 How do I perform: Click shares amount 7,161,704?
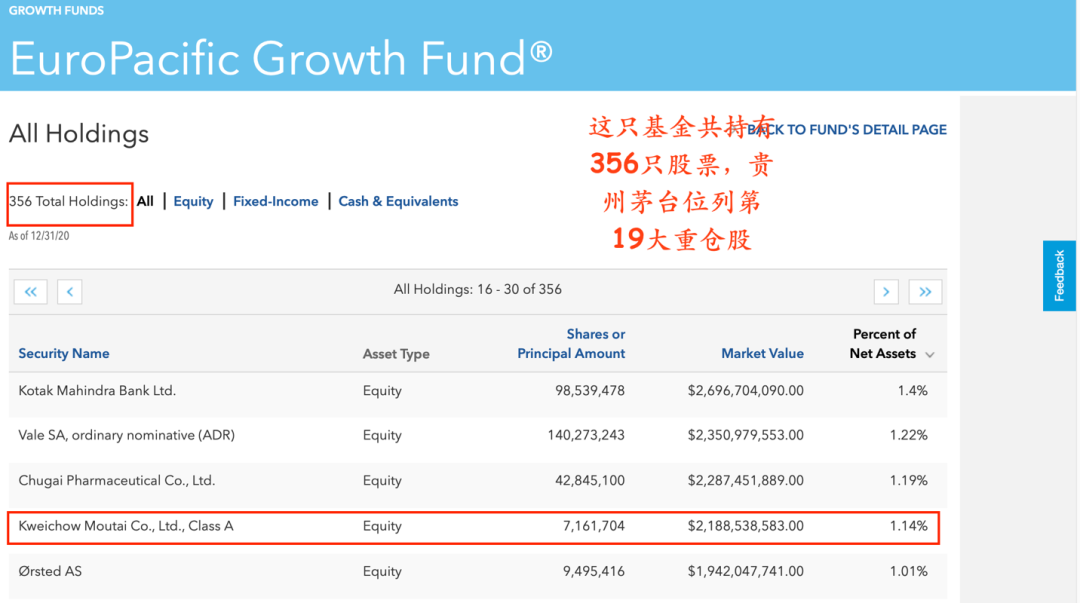click(x=594, y=526)
